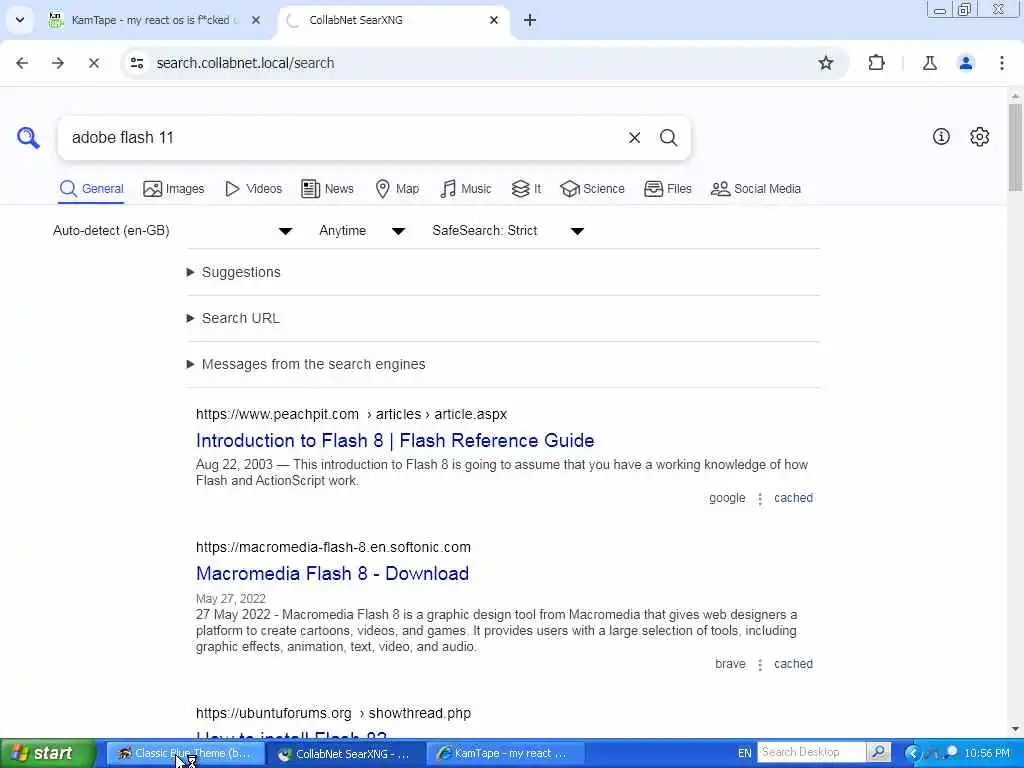Select the News search category
Screen dimensions: 1024x768
click(x=327, y=189)
